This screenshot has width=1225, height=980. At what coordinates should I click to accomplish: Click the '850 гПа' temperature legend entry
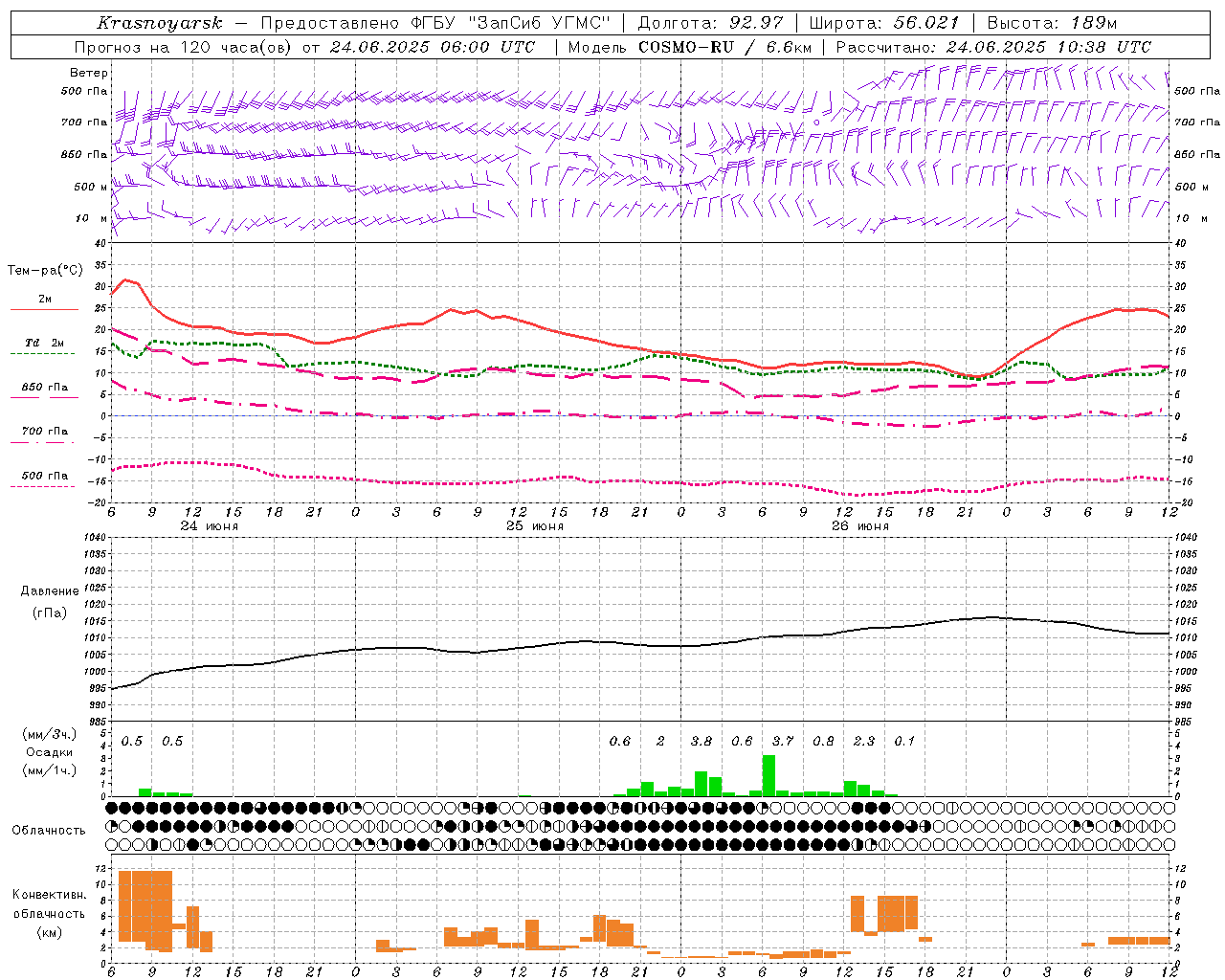point(45,388)
